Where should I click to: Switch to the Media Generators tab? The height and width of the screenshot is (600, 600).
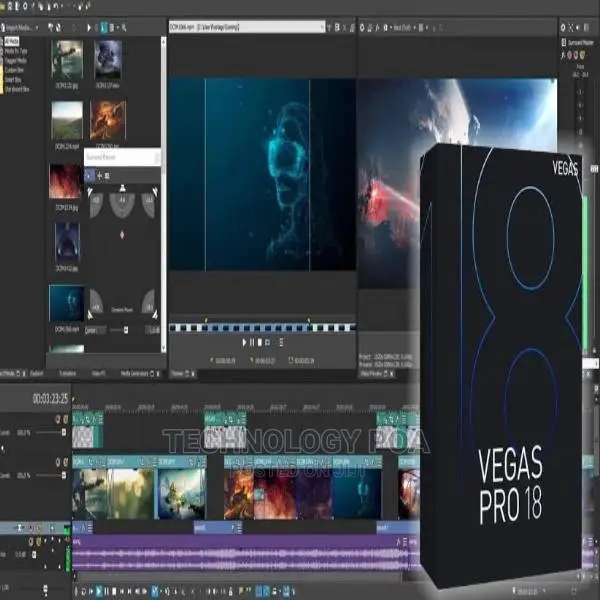click(134, 373)
